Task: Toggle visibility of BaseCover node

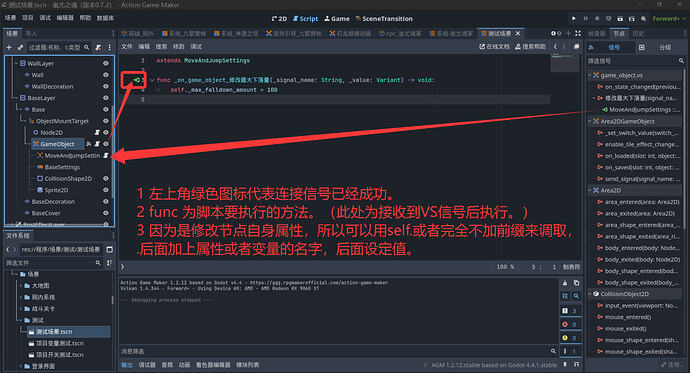Action: tap(106, 212)
